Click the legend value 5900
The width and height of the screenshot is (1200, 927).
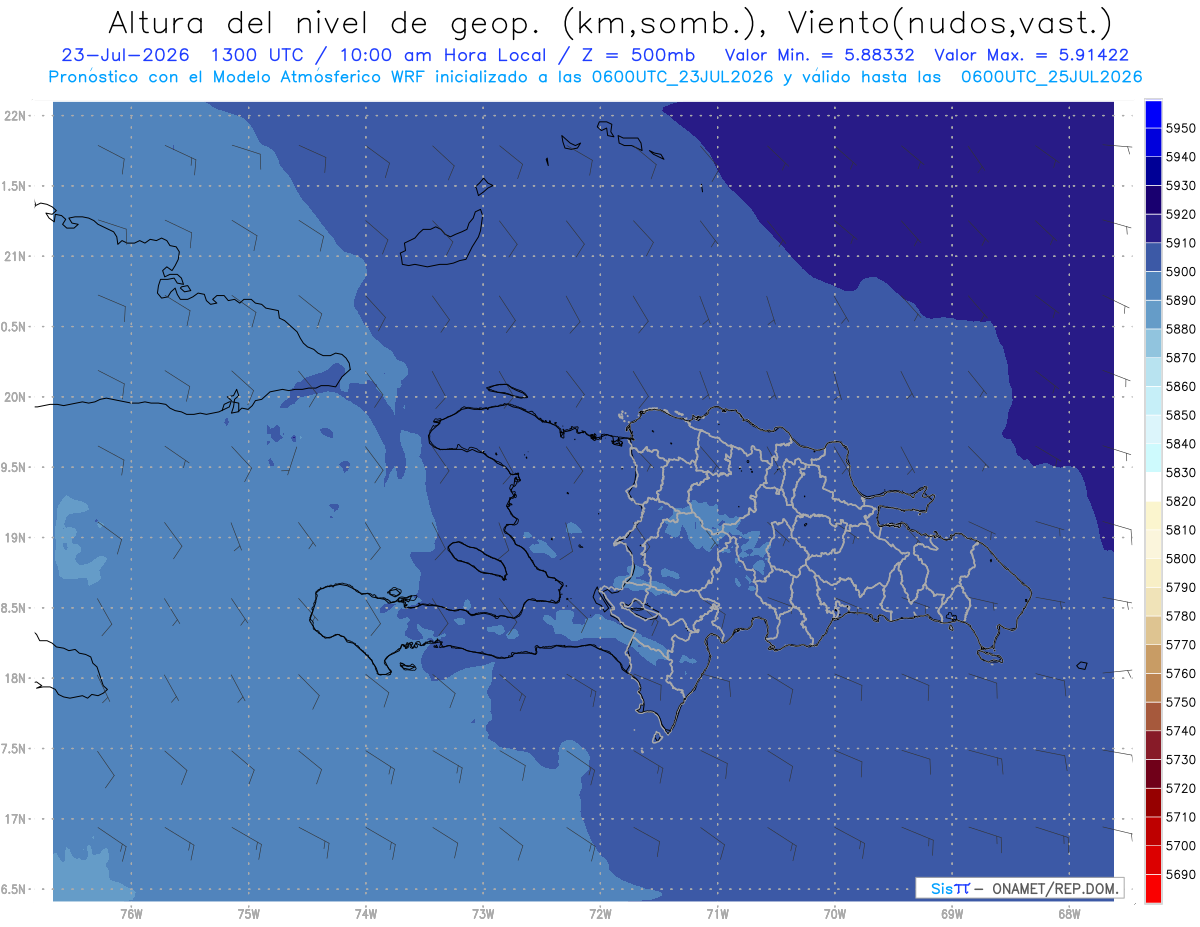[x=1180, y=271]
